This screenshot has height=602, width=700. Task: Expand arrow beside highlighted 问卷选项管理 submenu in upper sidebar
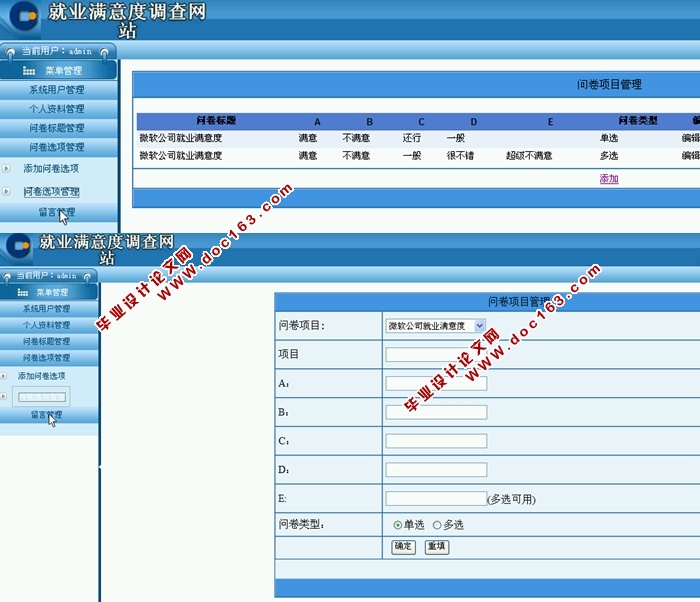(7, 191)
